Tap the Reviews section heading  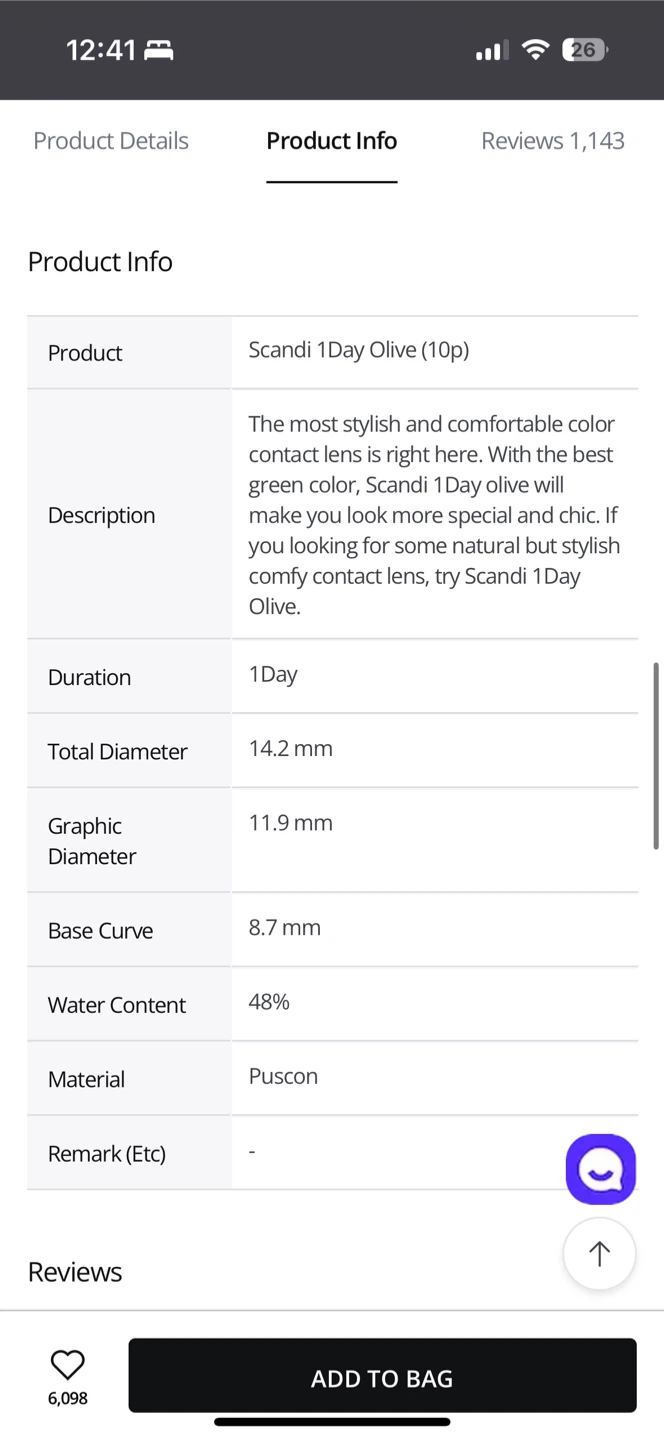coord(75,1272)
